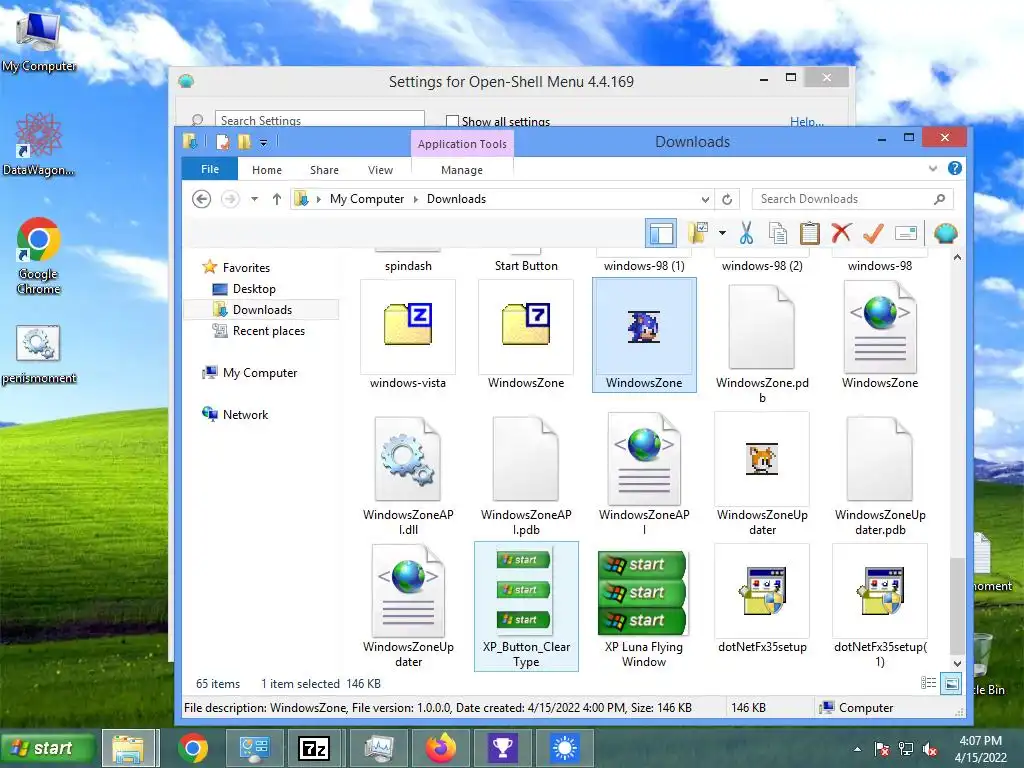The image size is (1024, 768).
Task: Click the Back navigation arrow
Action: point(202,199)
